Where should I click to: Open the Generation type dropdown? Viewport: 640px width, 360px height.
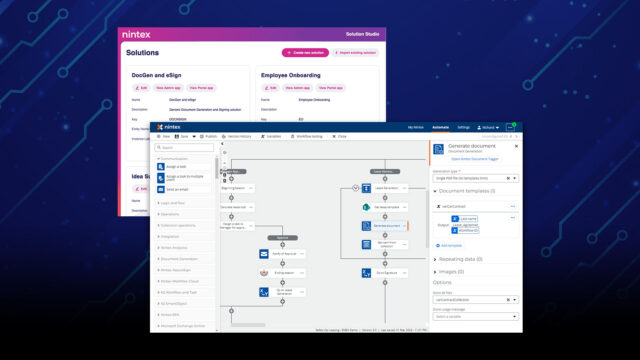tap(476, 178)
